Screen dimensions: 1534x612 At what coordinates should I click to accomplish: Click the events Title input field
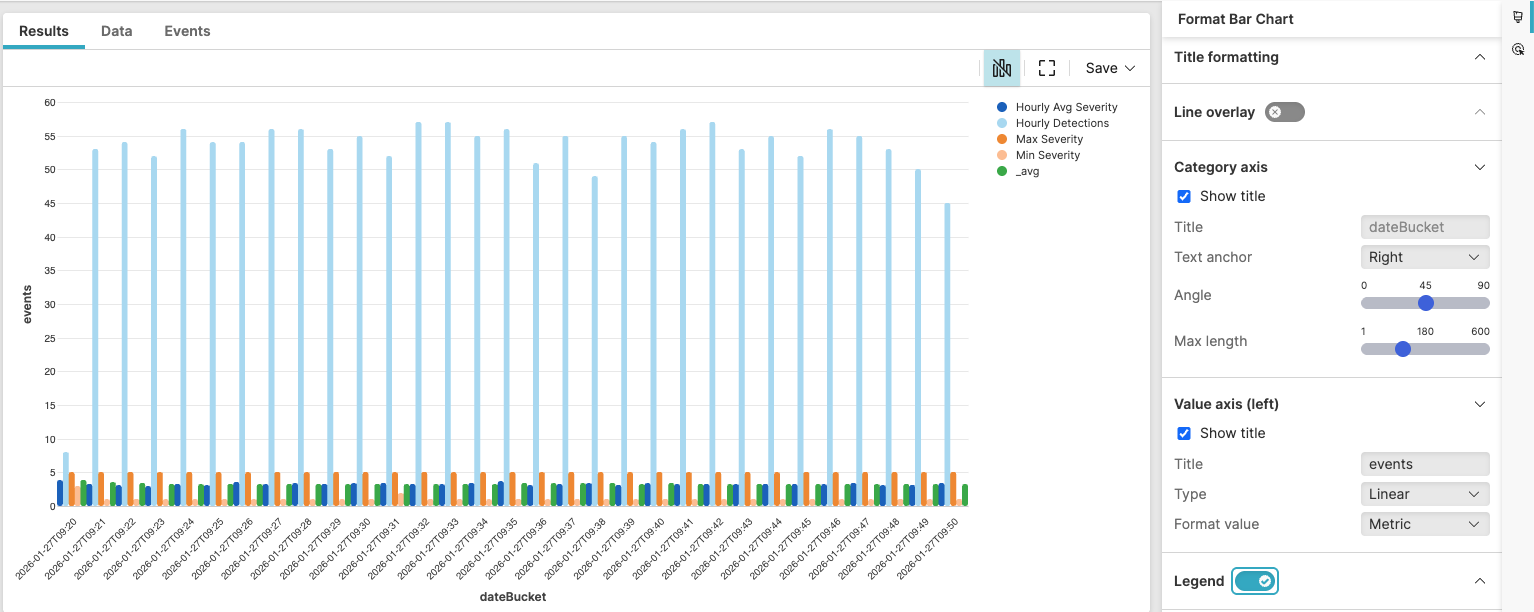click(x=1424, y=463)
